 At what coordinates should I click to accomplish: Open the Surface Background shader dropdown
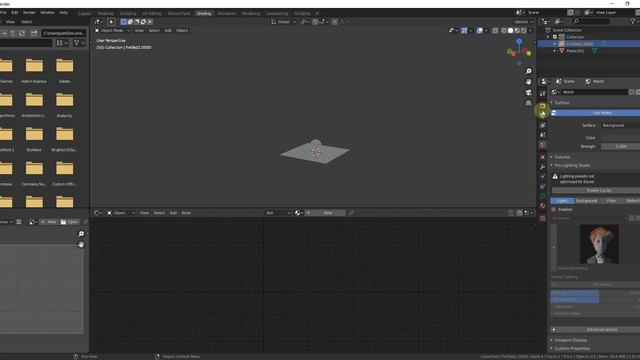(x=620, y=126)
